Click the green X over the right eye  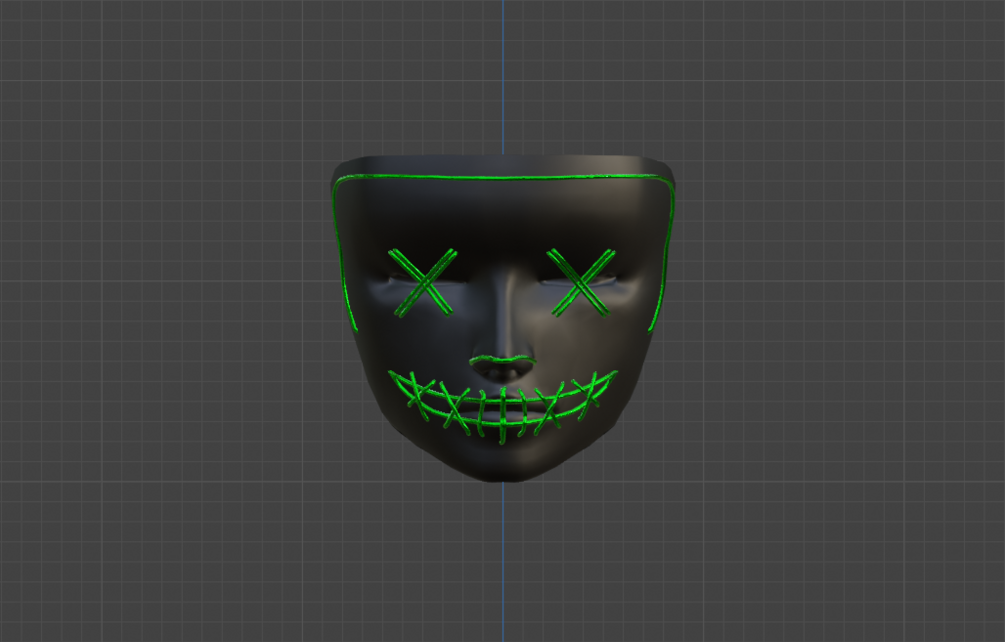(581, 283)
